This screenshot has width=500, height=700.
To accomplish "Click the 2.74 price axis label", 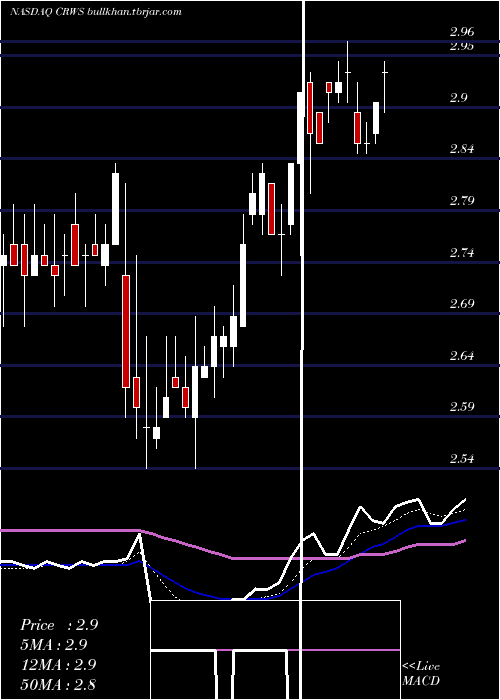I will 462,253.
